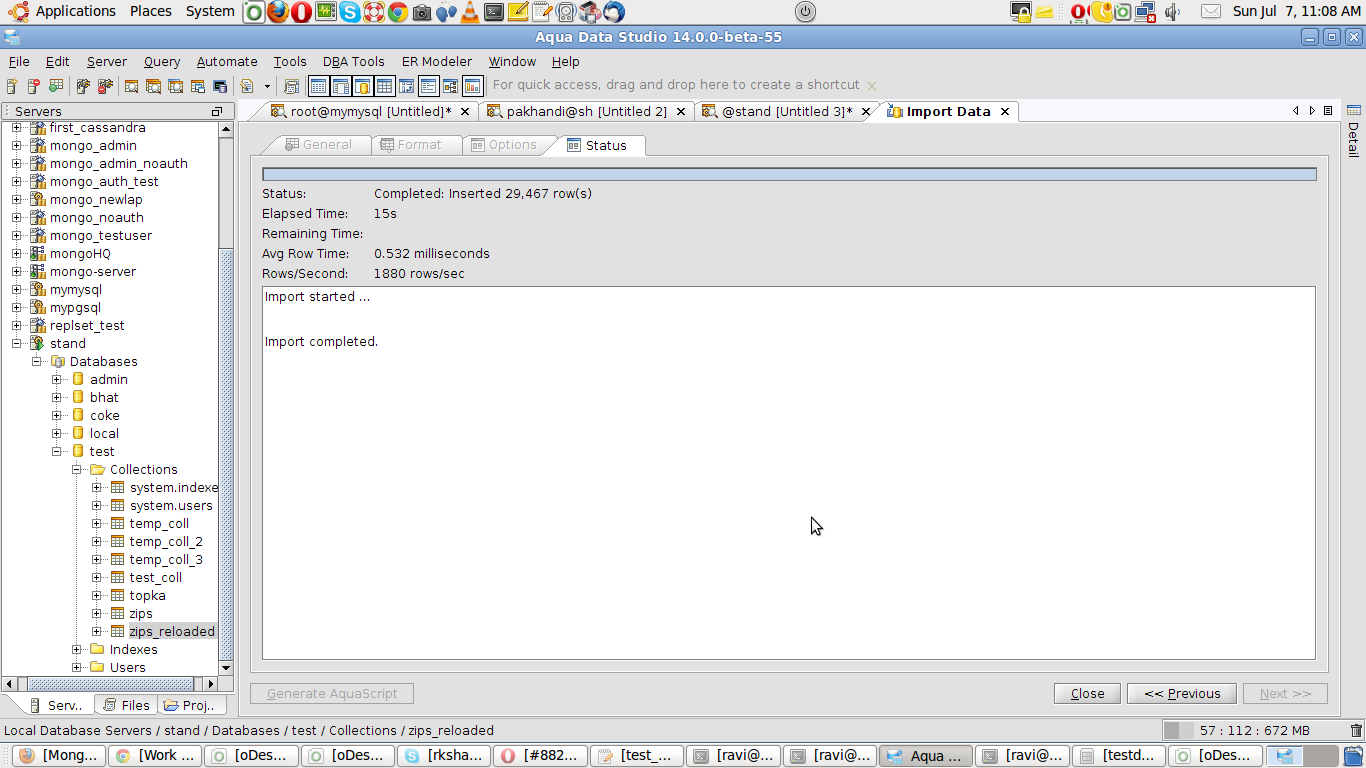Select the Status tab in Import Data
Image resolution: width=1366 pixels, height=768 pixels.
(597, 145)
